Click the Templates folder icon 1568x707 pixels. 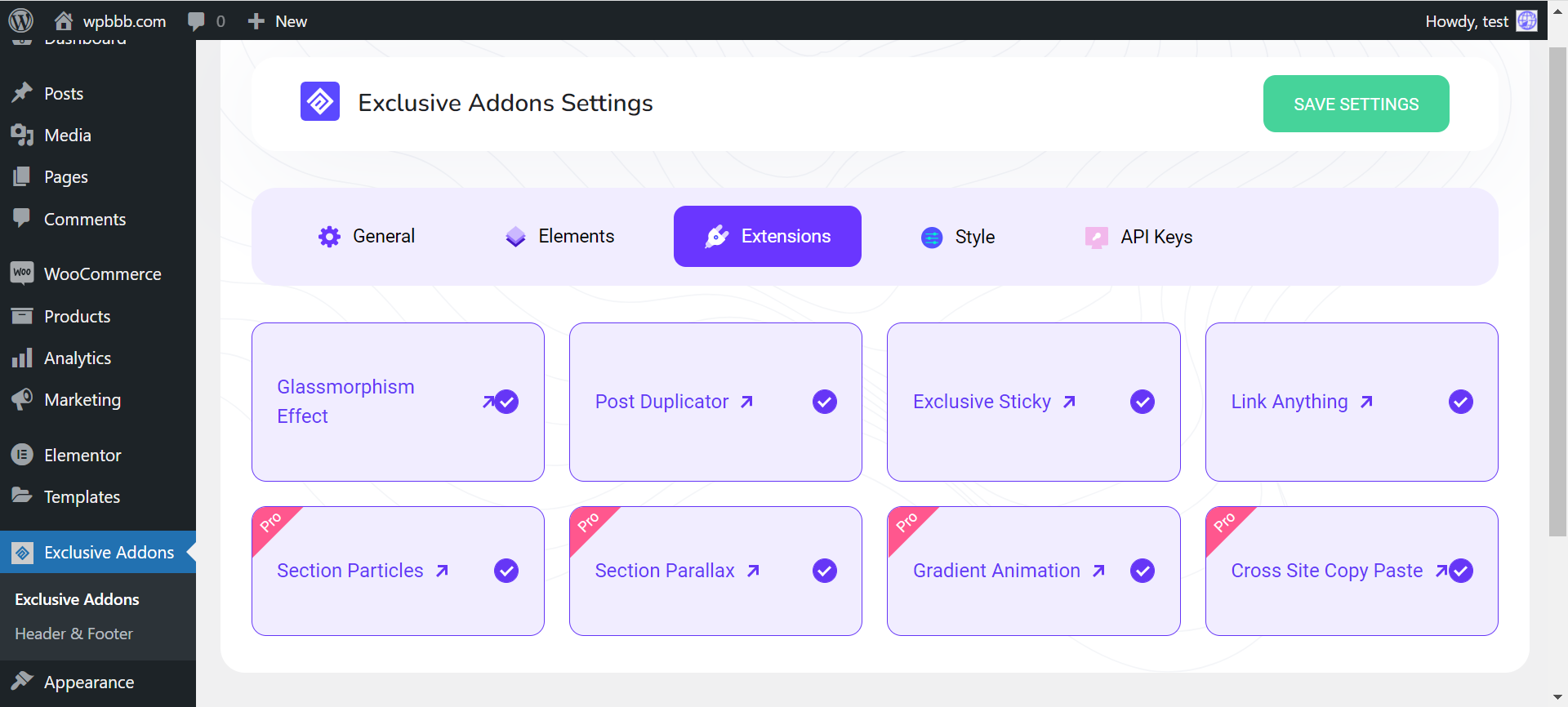pos(22,496)
